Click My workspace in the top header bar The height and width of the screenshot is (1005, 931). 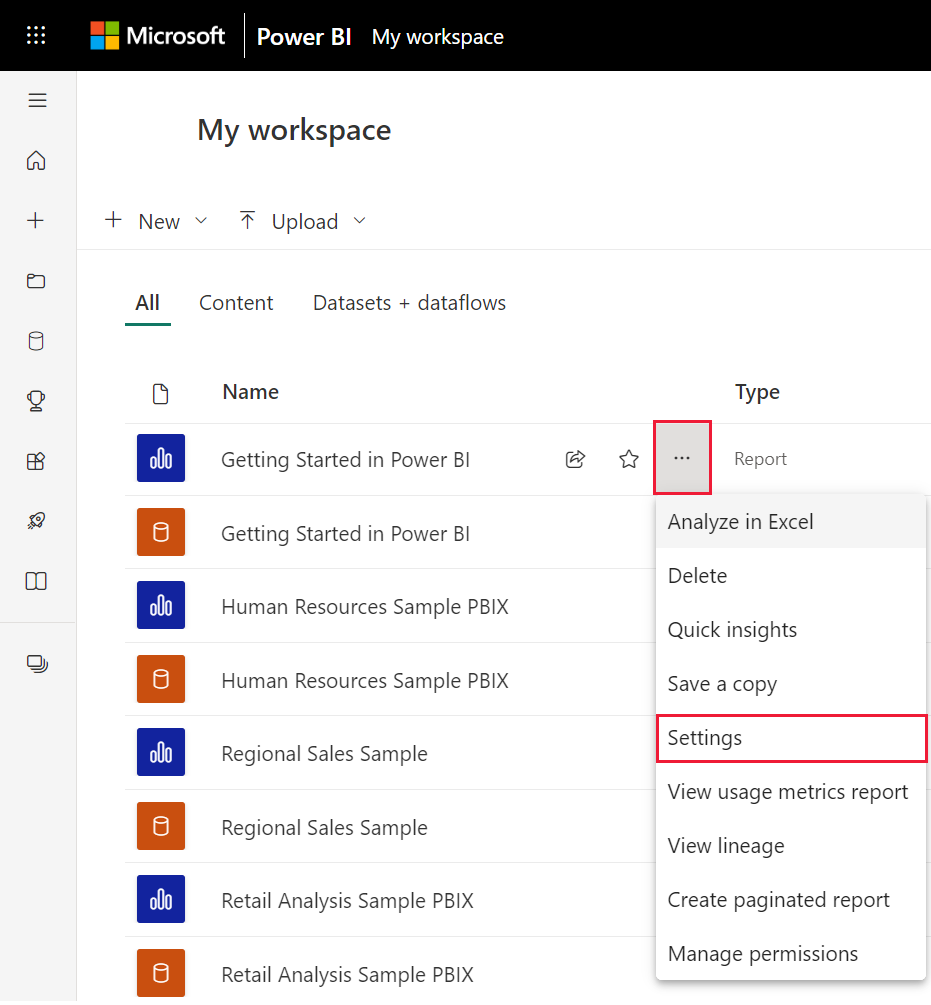(438, 37)
